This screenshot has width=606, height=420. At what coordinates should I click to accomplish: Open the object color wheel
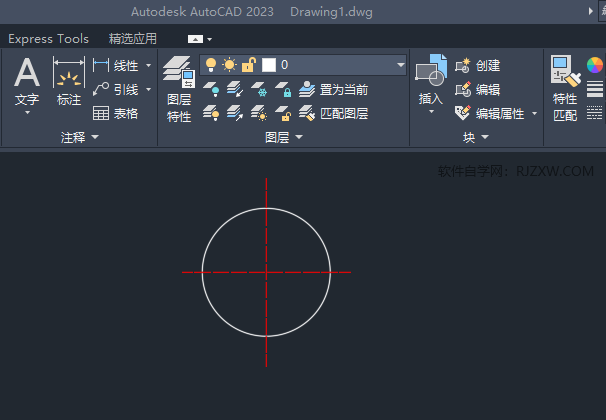[595, 65]
